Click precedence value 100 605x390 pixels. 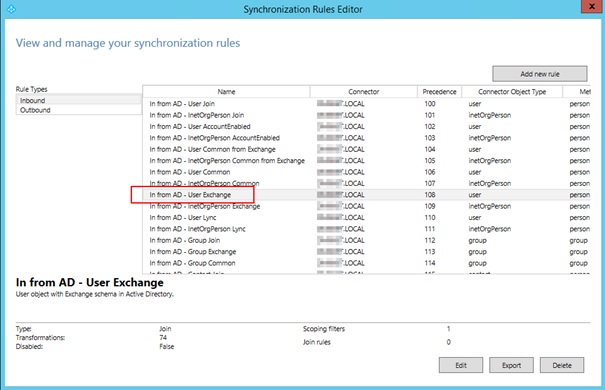coord(430,104)
